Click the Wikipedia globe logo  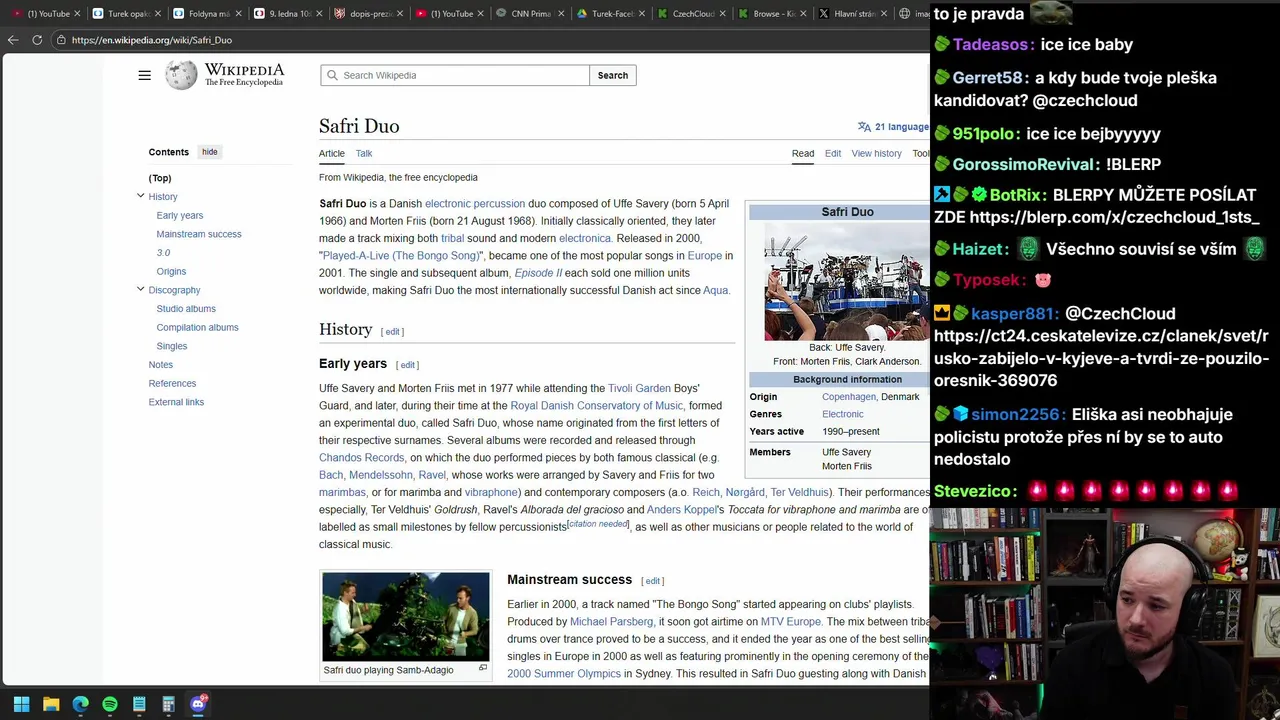click(x=181, y=75)
